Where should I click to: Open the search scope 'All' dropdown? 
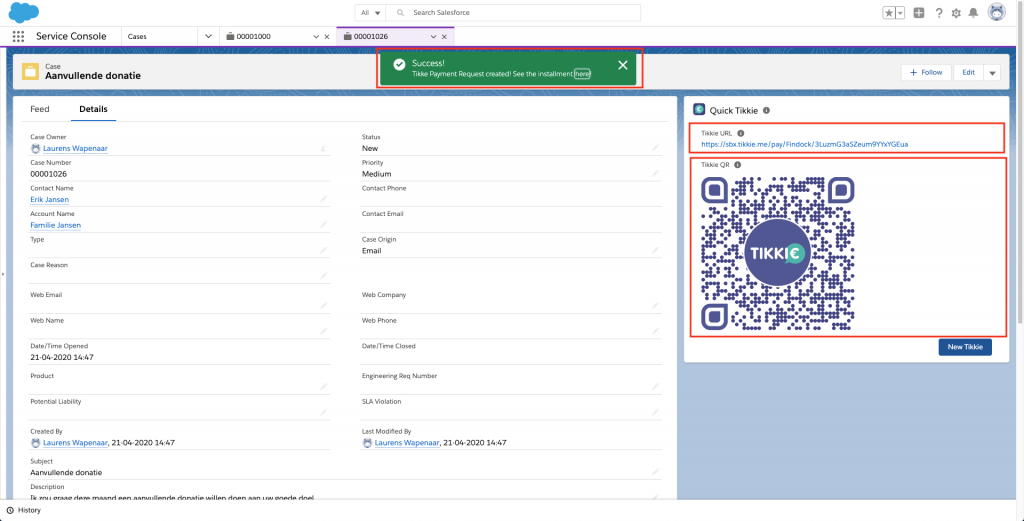click(371, 12)
